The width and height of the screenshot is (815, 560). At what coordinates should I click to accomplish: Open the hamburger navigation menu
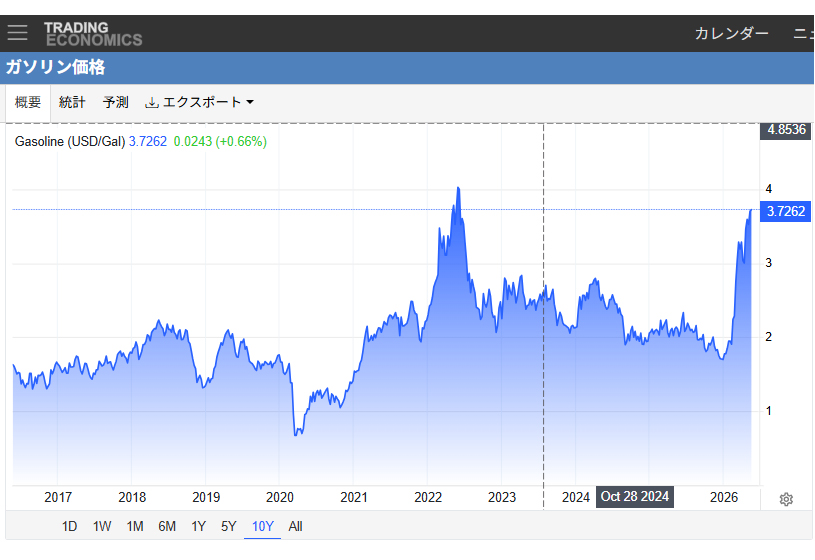(17, 33)
